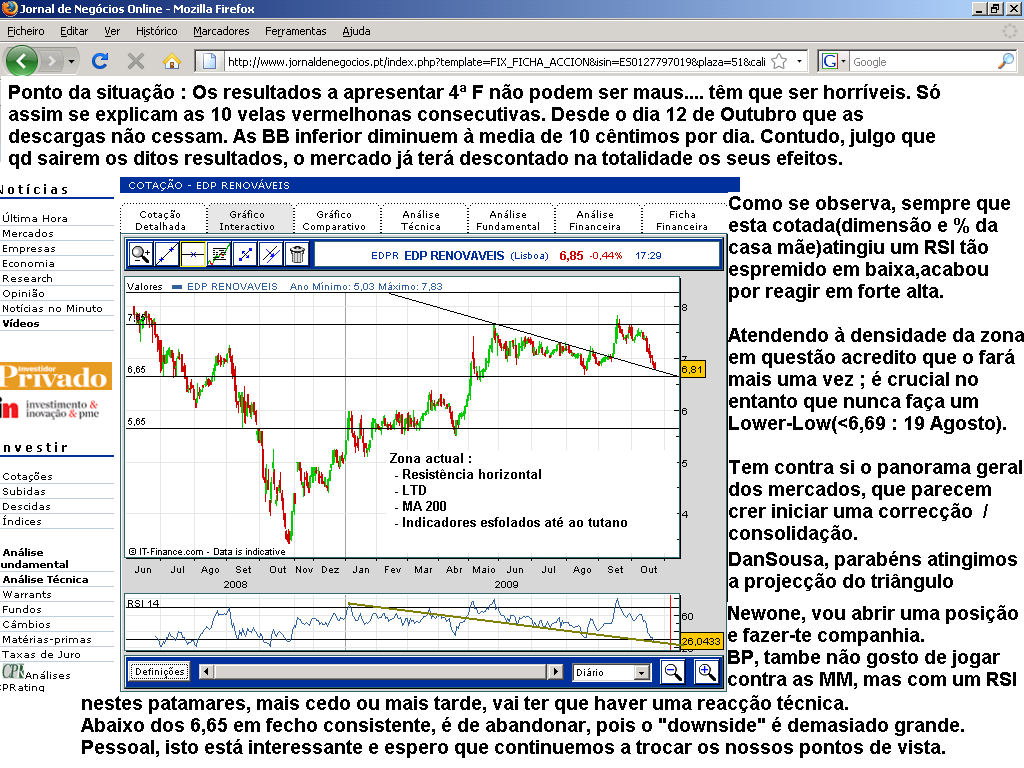The height and width of the screenshot is (768, 1024).
Task: Open the Ferramentas menu
Action: [x=295, y=31]
